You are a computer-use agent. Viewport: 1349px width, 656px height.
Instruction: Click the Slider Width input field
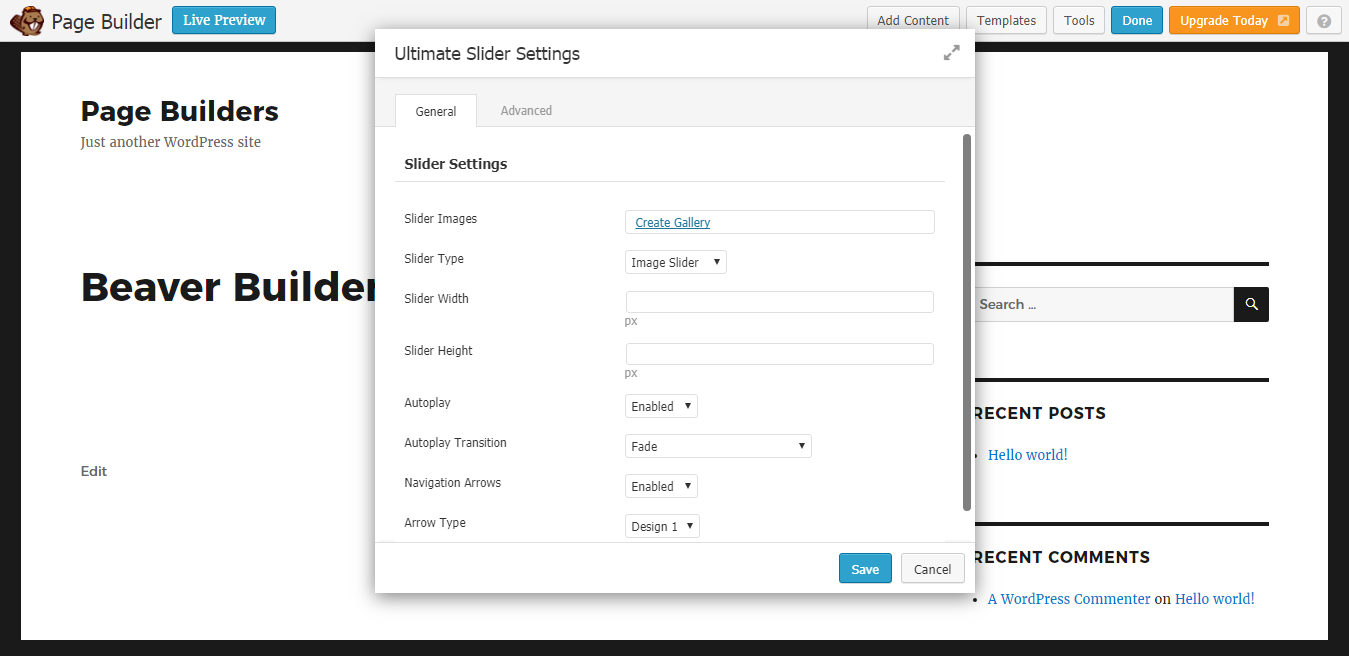780,302
